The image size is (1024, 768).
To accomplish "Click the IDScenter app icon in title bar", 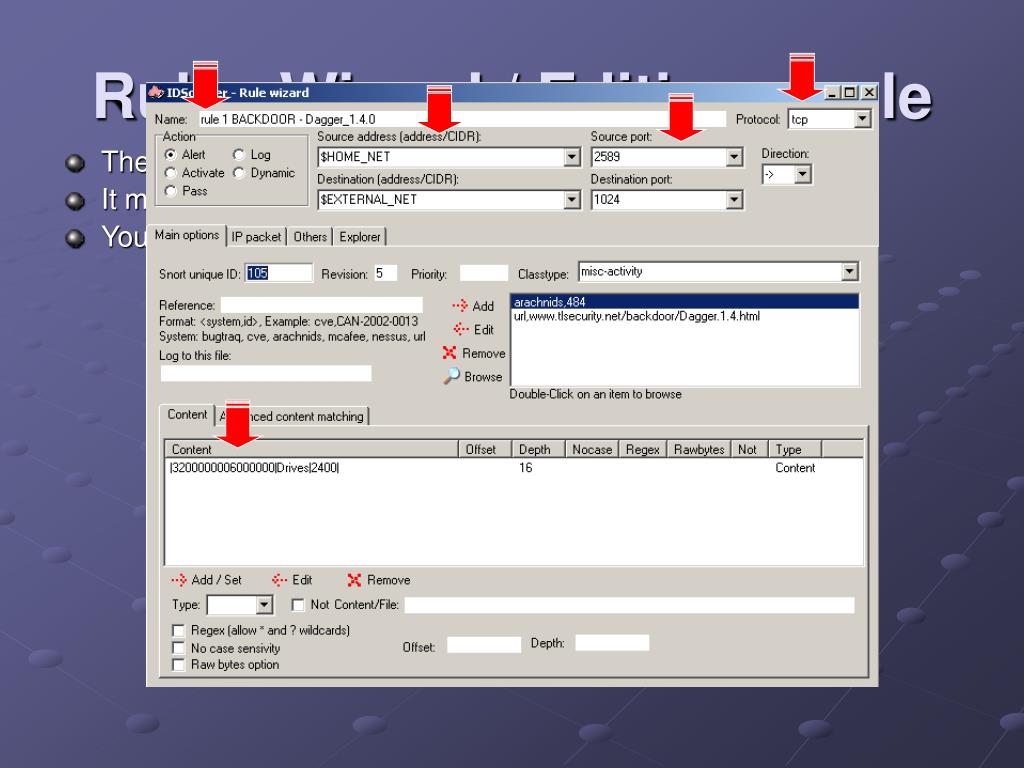I will pos(155,92).
